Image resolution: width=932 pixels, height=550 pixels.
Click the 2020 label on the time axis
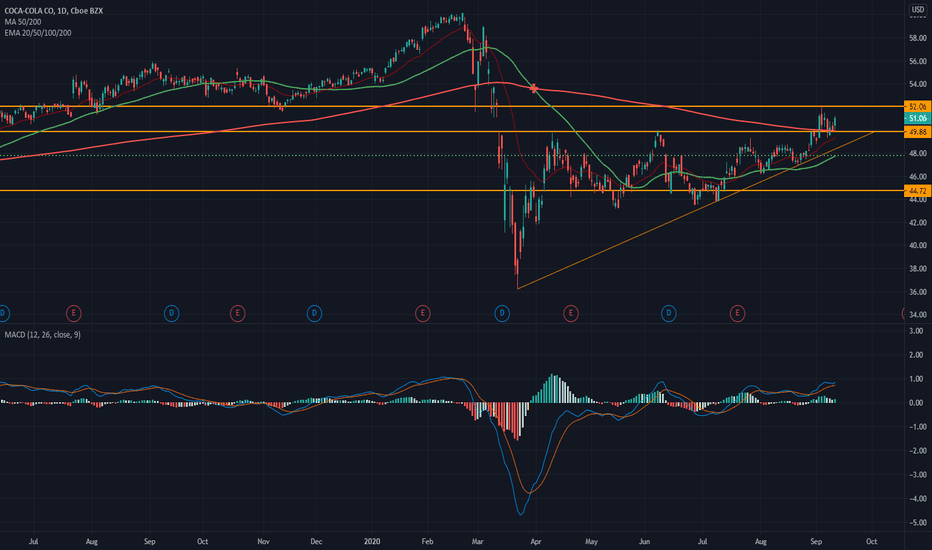(x=372, y=542)
